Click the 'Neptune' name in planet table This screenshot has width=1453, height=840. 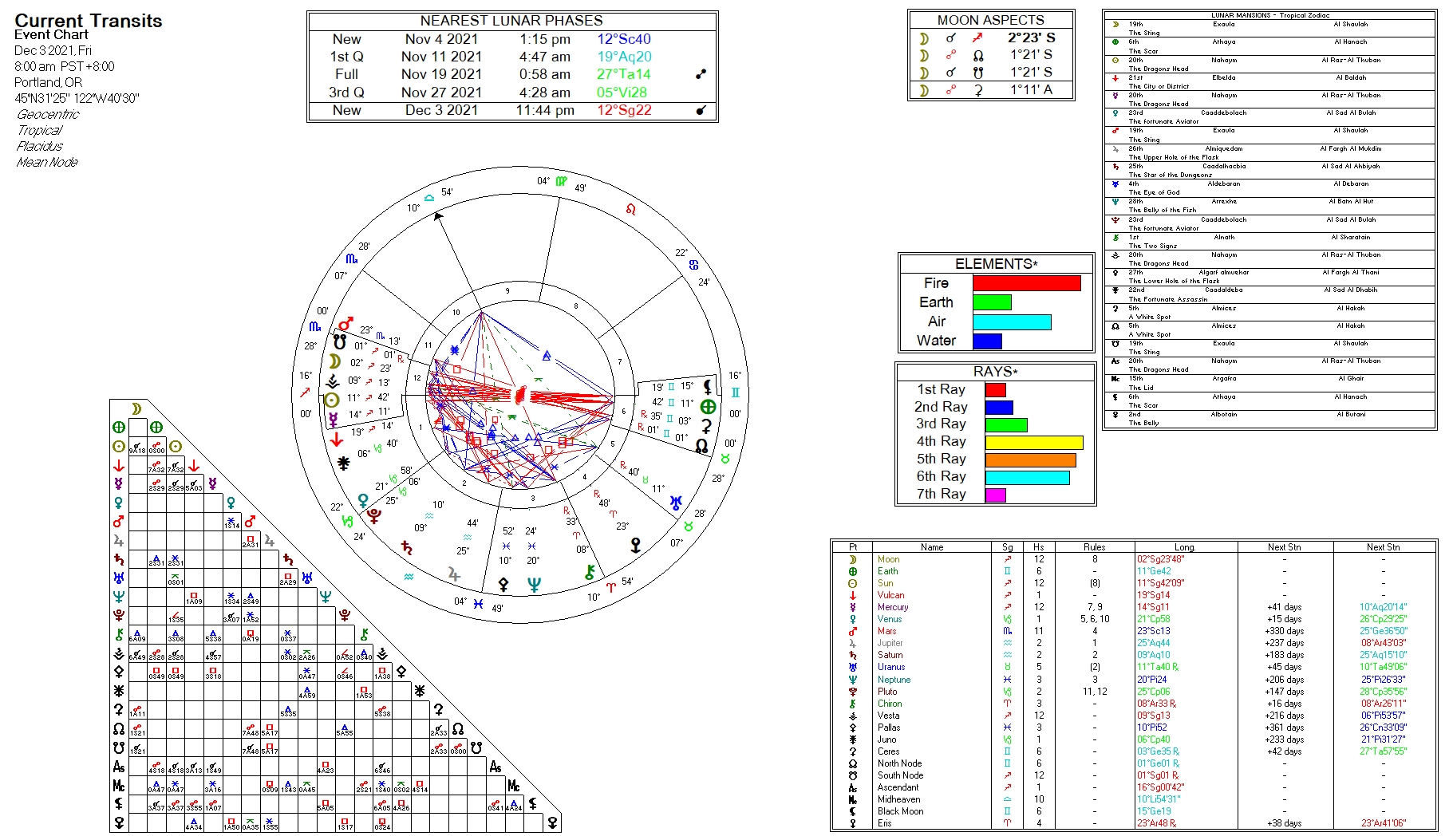894,680
